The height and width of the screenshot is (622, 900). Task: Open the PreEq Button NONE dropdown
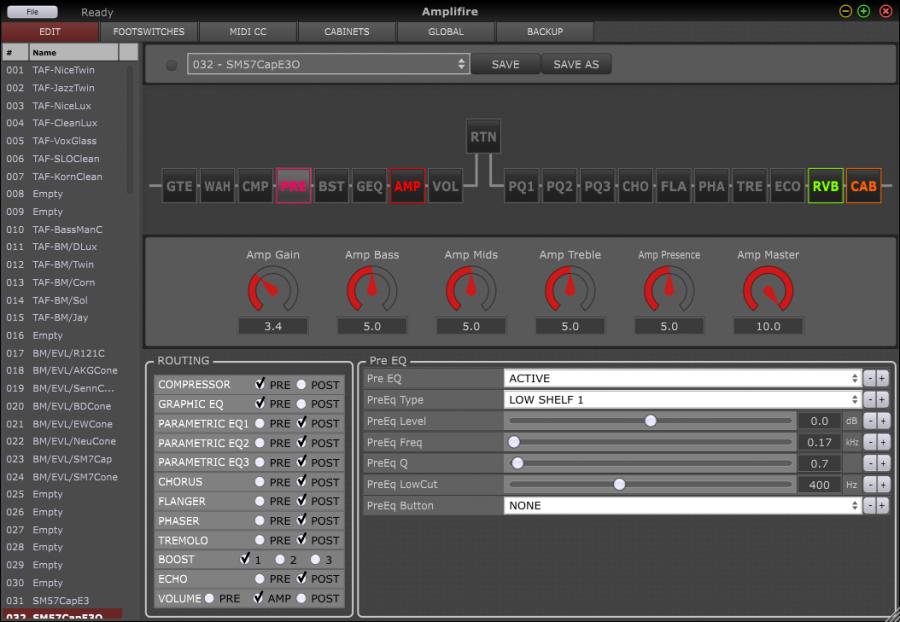click(682, 506)
